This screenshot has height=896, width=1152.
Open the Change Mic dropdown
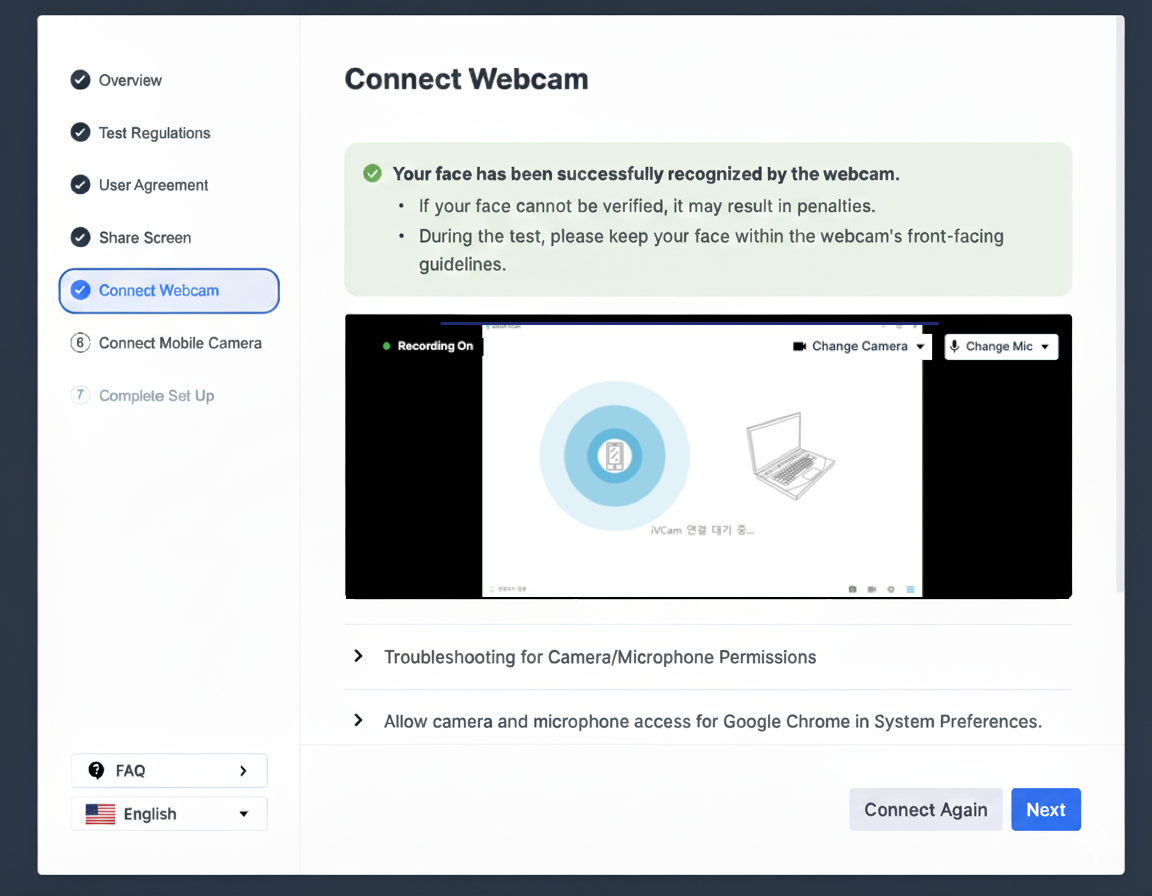(x=1001, y=347)
